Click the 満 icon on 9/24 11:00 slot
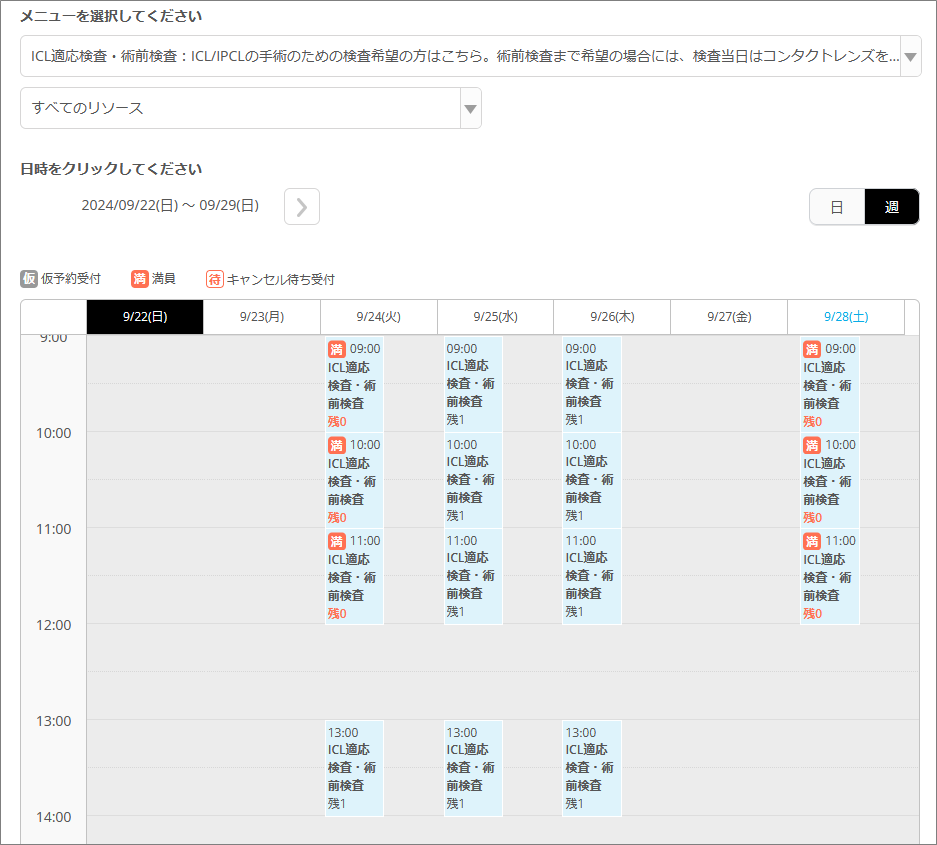Screen dimensions: 937x845 [336, 540]
